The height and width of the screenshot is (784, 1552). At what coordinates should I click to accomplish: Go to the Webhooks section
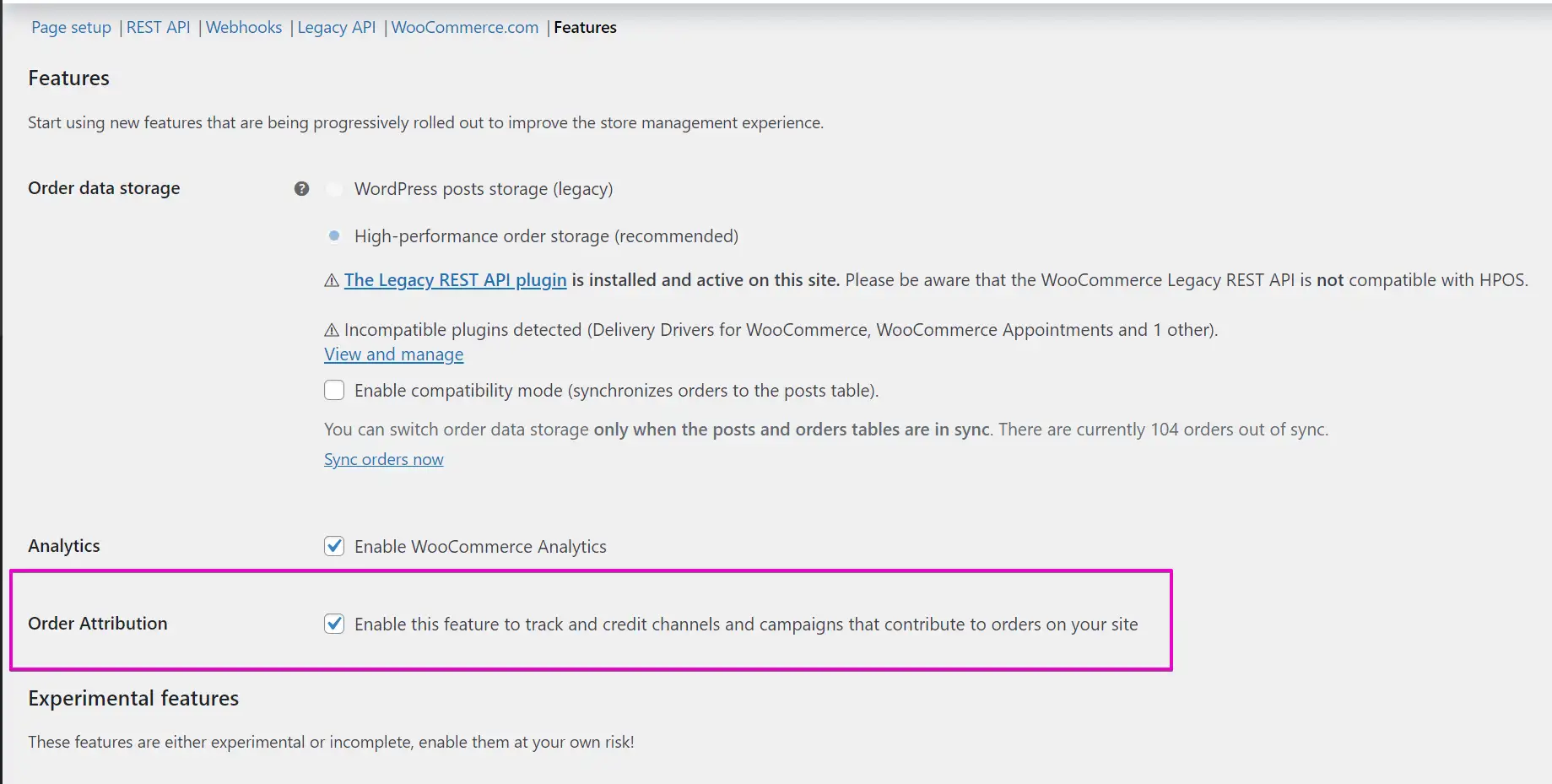pos(244,27)
